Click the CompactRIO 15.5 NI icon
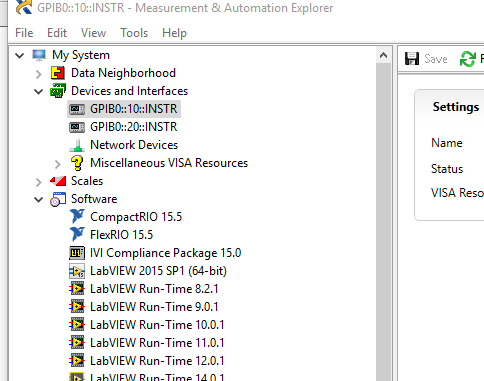 pyautogui.click(x=77, y=217)
